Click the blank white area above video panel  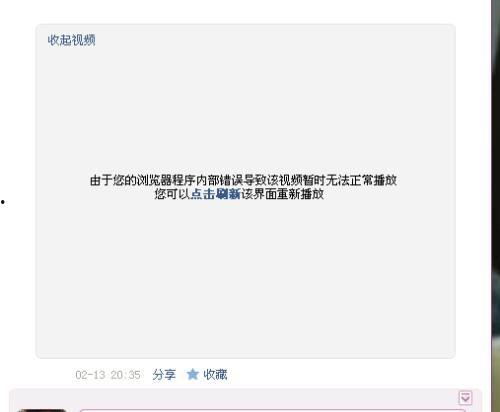[246, 12]
